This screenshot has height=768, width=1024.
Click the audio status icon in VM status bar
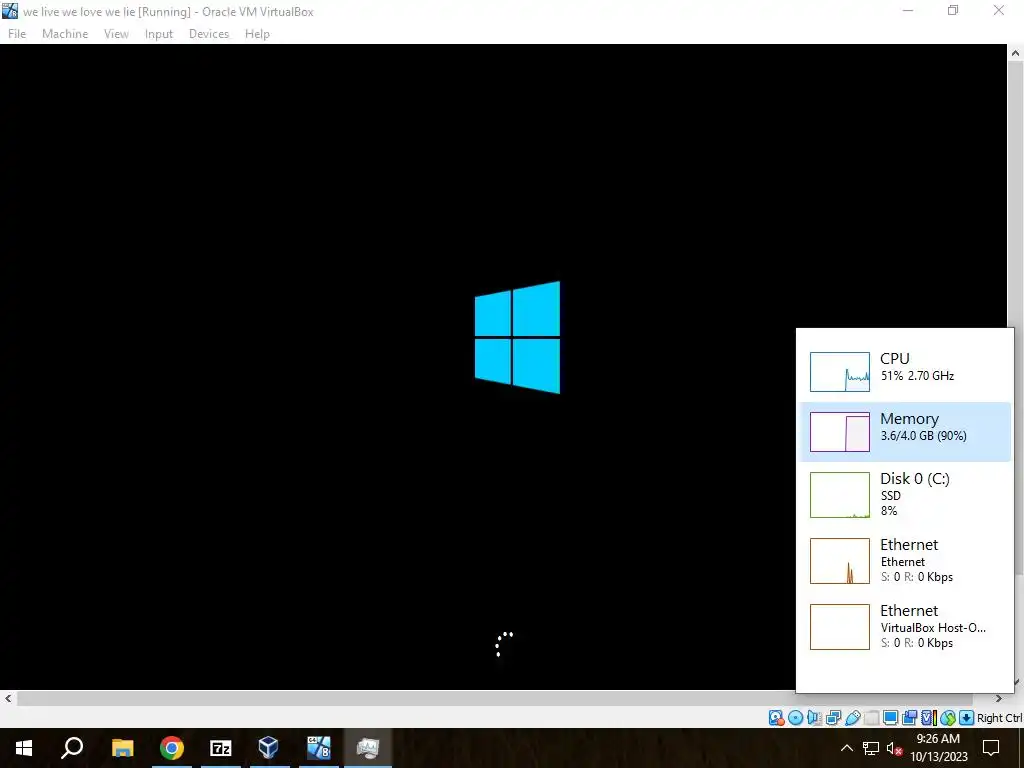(814, 718)
